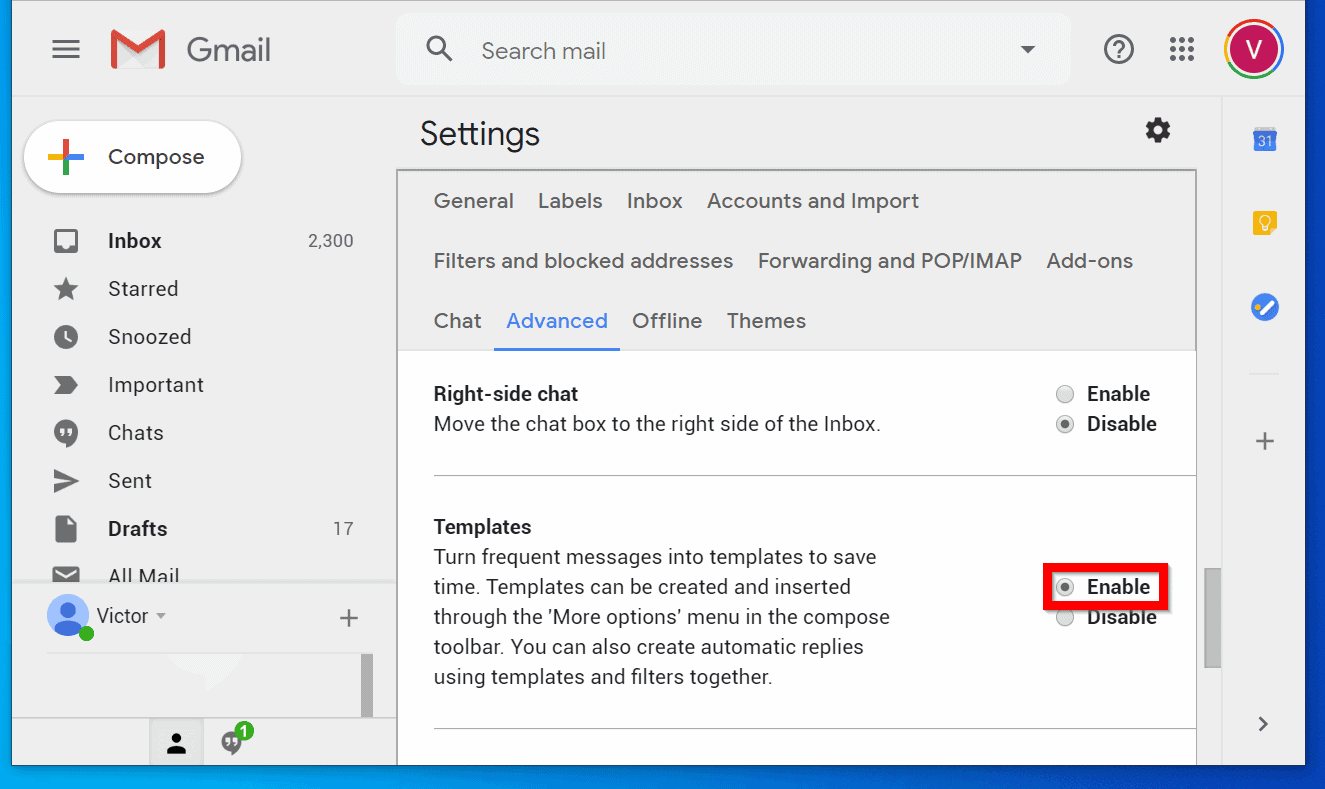Click the search magnifier icon
This screenshot has width=1325, height=789.
pyautogui.click(x=439, y=49)
